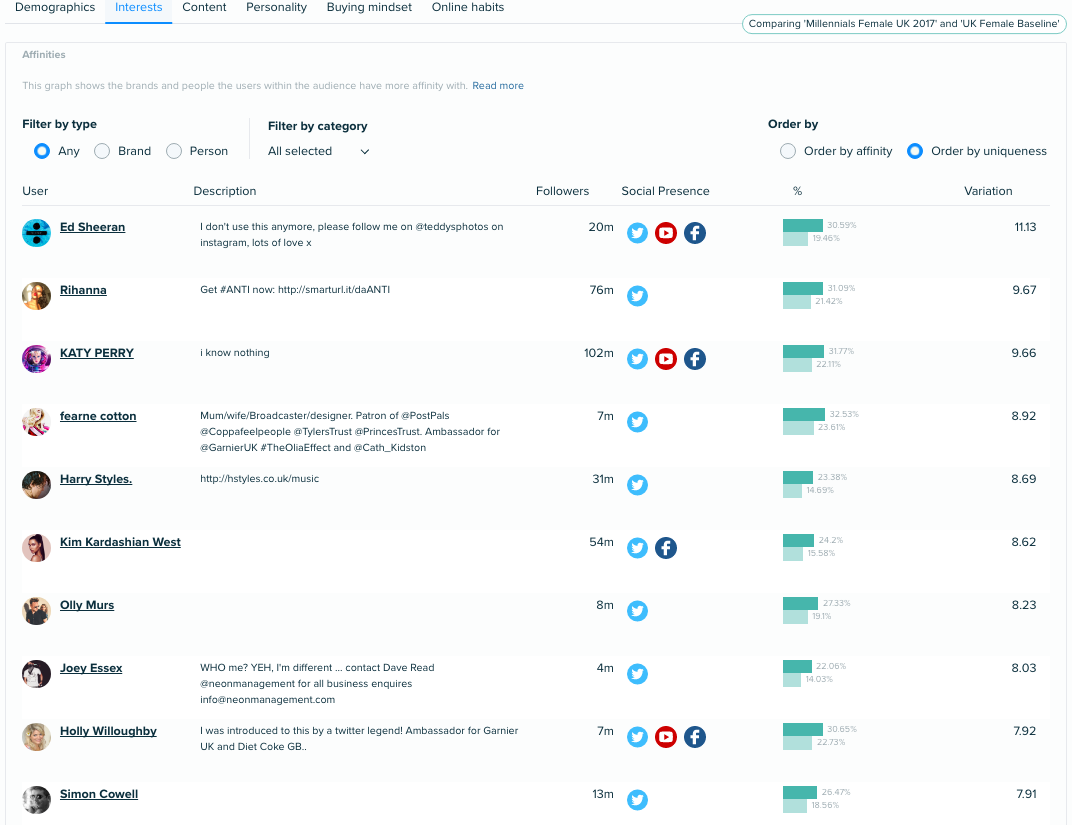
Task: Expand the All selected category dropdown
Action: tap(319, 151)
